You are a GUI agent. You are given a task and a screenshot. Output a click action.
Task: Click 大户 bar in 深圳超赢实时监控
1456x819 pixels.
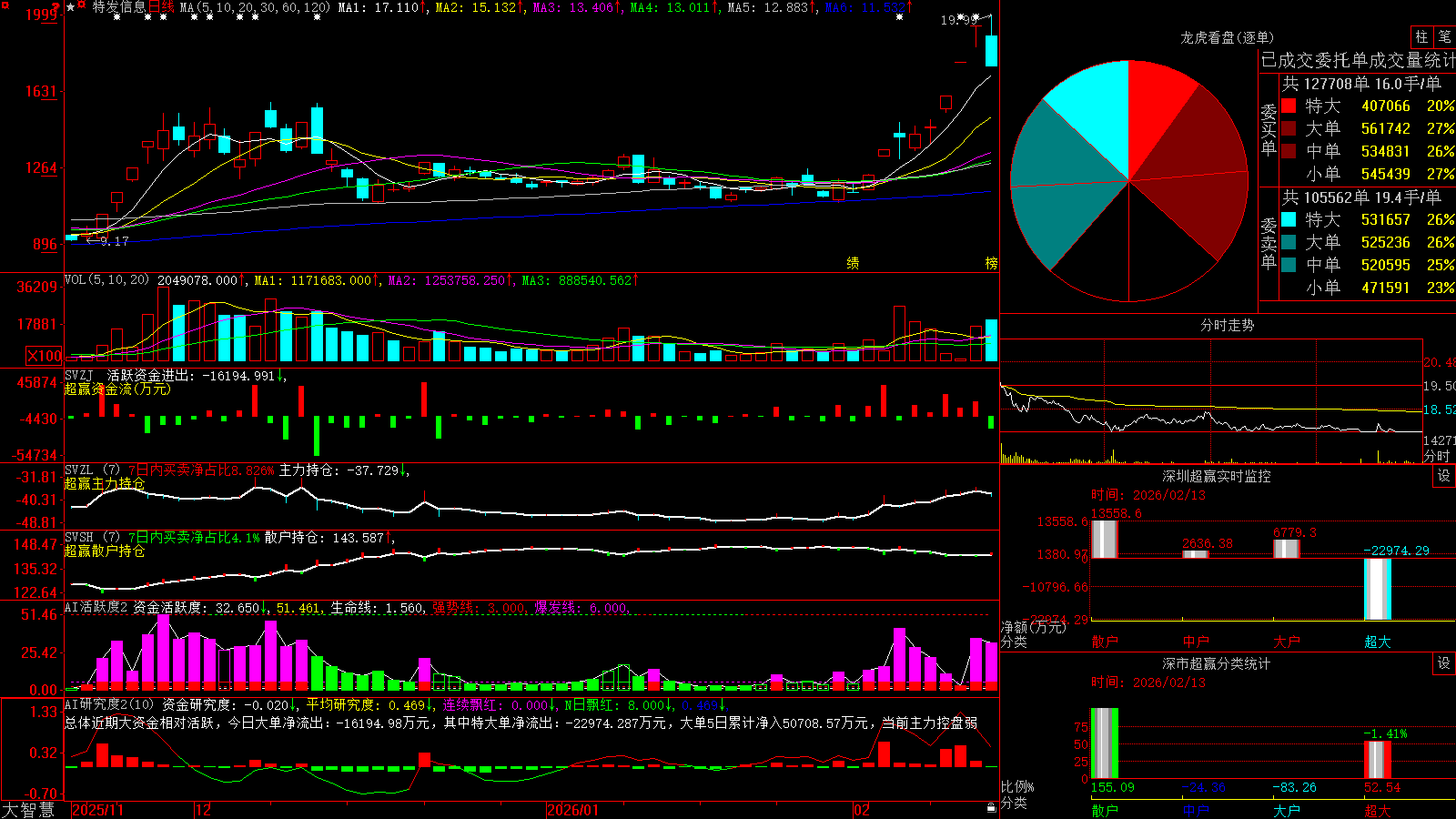1287,548
